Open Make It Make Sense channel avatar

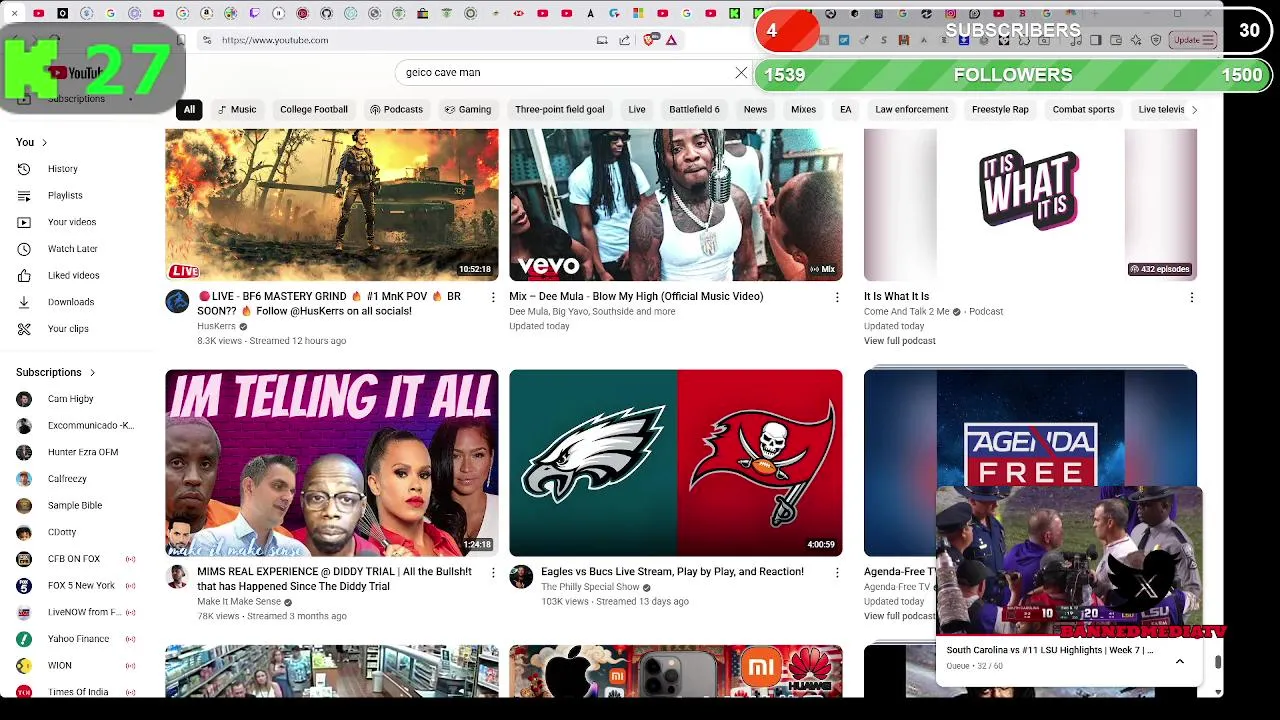(177, 576)
